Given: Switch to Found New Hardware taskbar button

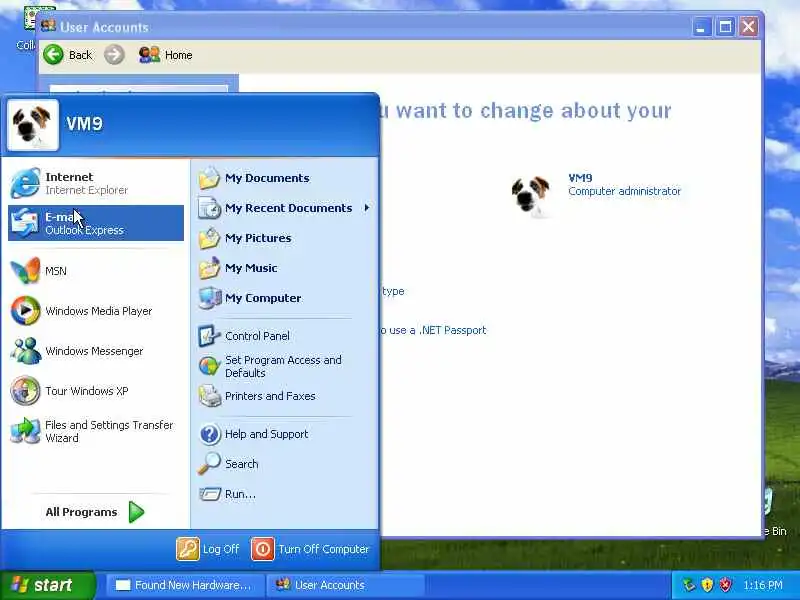Looking at the screenshot, I should pyautogui.click(x=186, y=585).
